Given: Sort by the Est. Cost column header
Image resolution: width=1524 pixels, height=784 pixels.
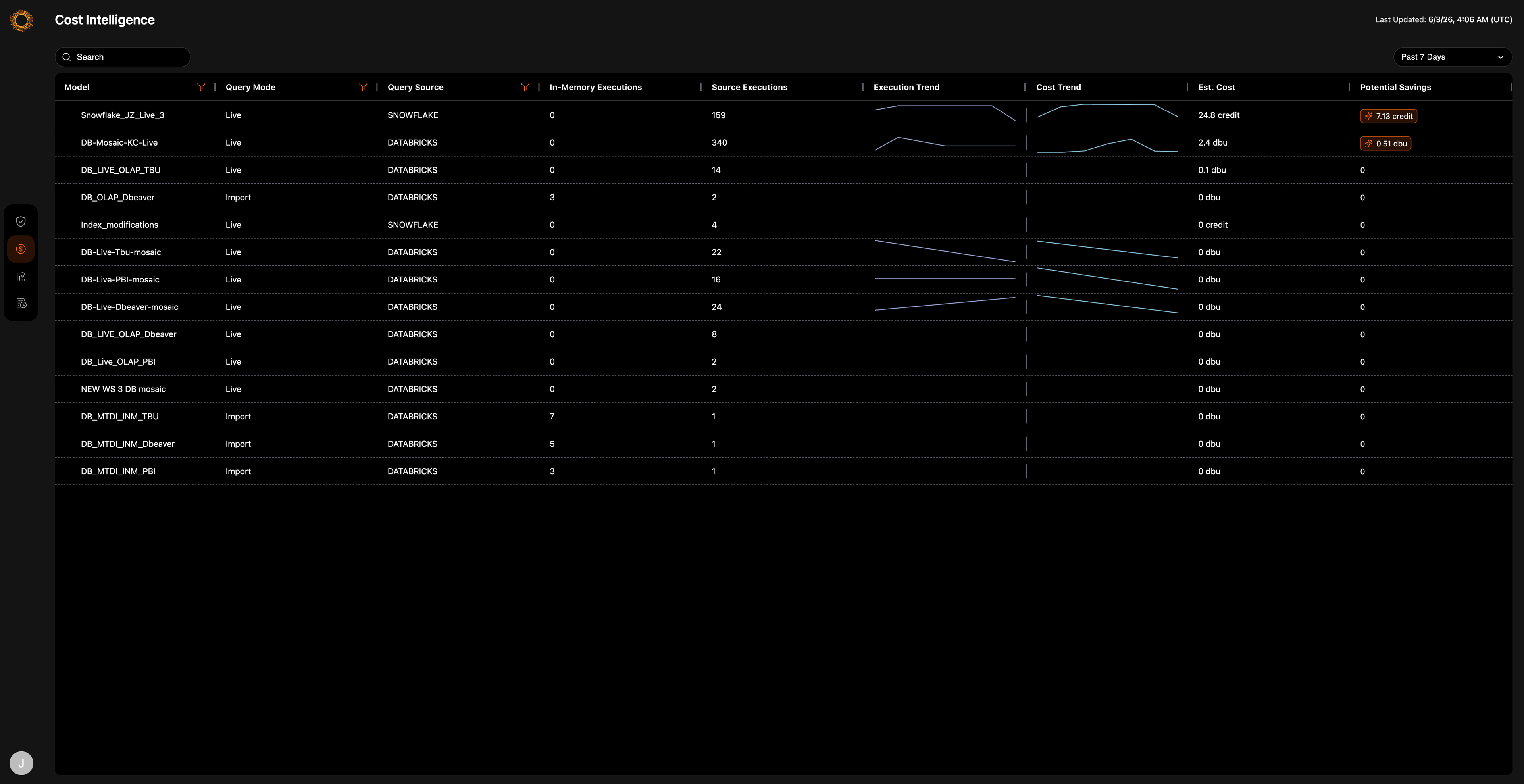Looking at the screenshot, I should point(1216,87).
